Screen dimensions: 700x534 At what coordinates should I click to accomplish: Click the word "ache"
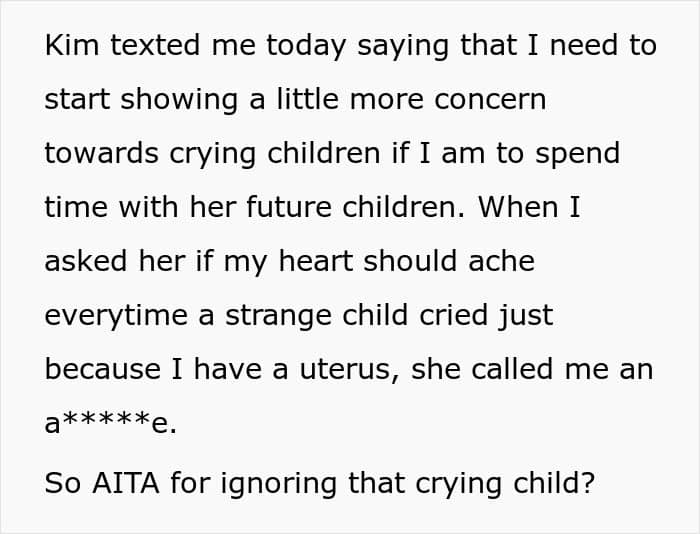pos(501,261)
